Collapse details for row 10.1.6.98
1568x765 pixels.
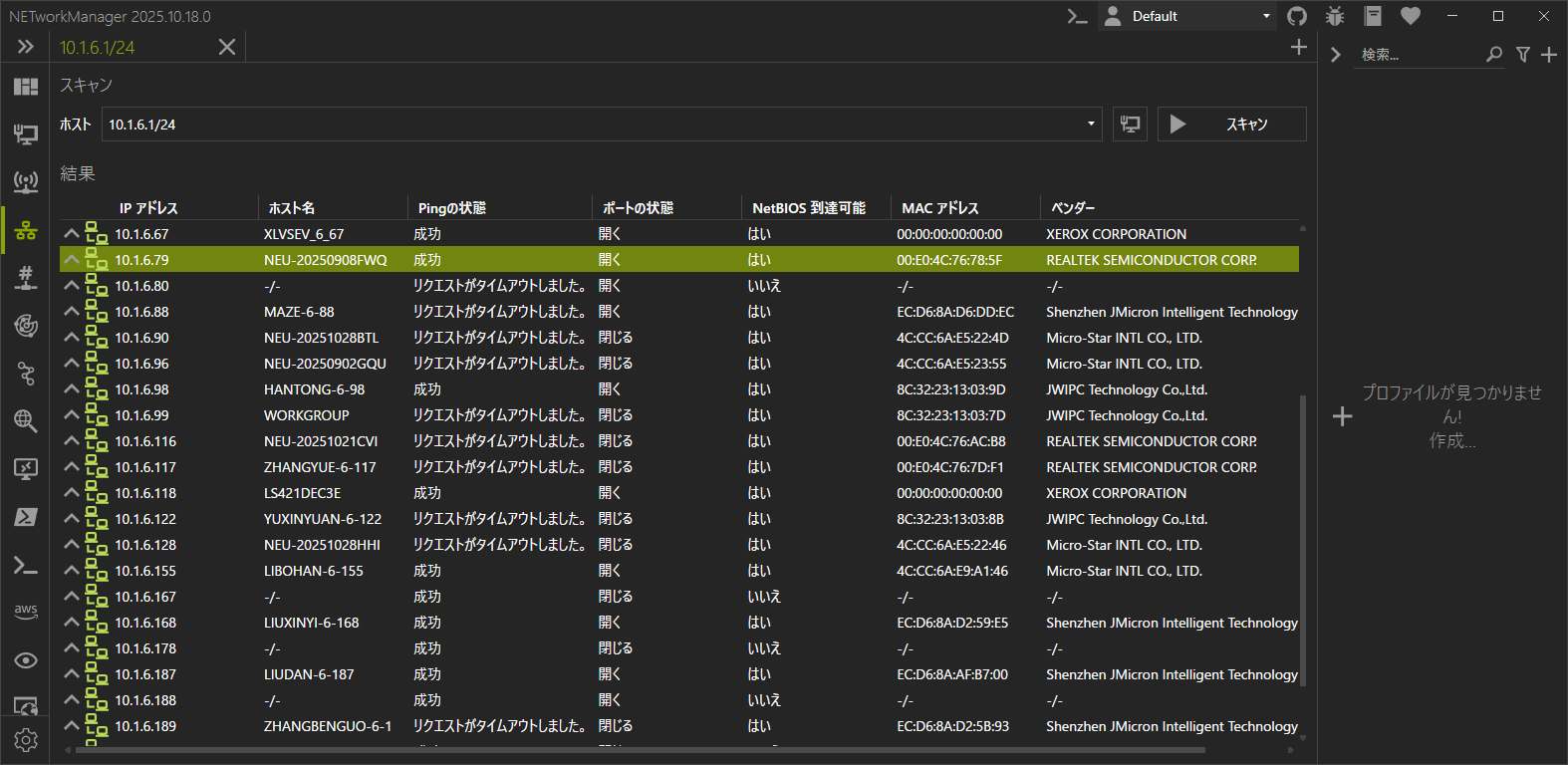pyautogui.click(x=71, y=388)
